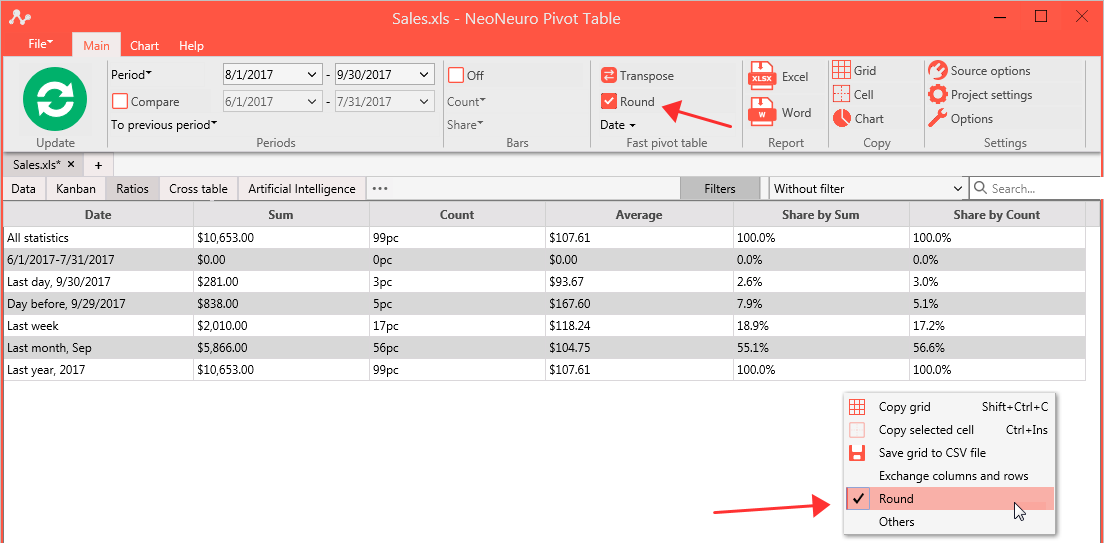Click Copy grid icon in context menu

coord(857,406)
